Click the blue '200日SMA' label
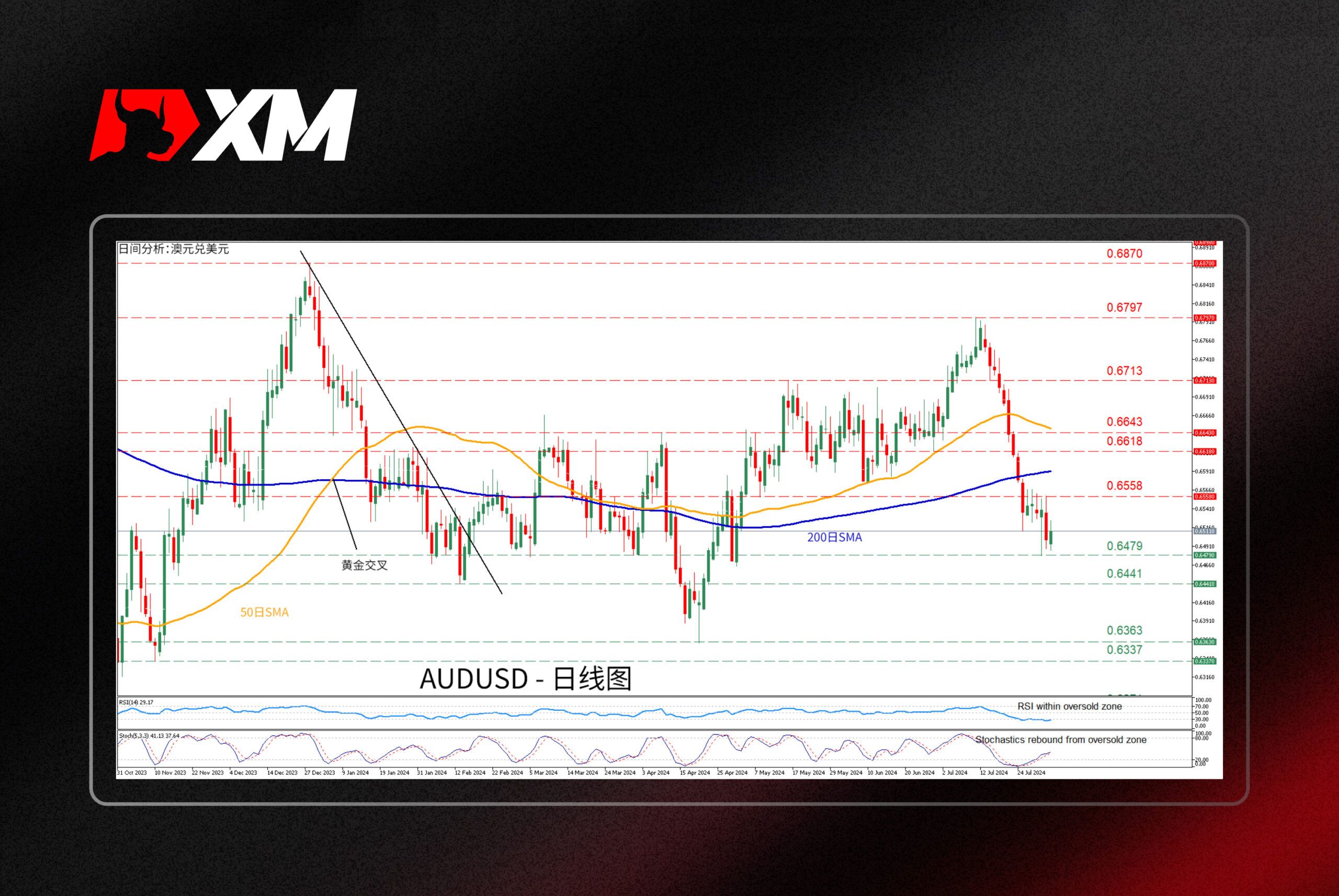 835,537
